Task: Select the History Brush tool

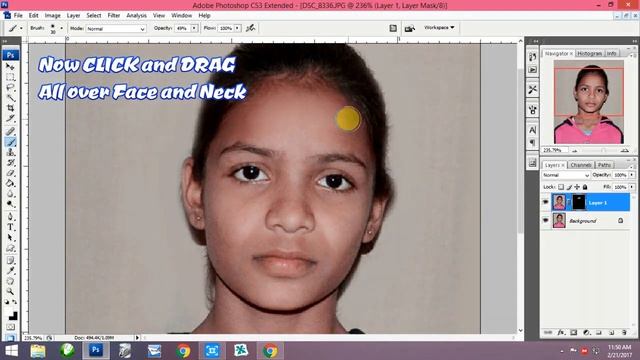Action: 11,163
